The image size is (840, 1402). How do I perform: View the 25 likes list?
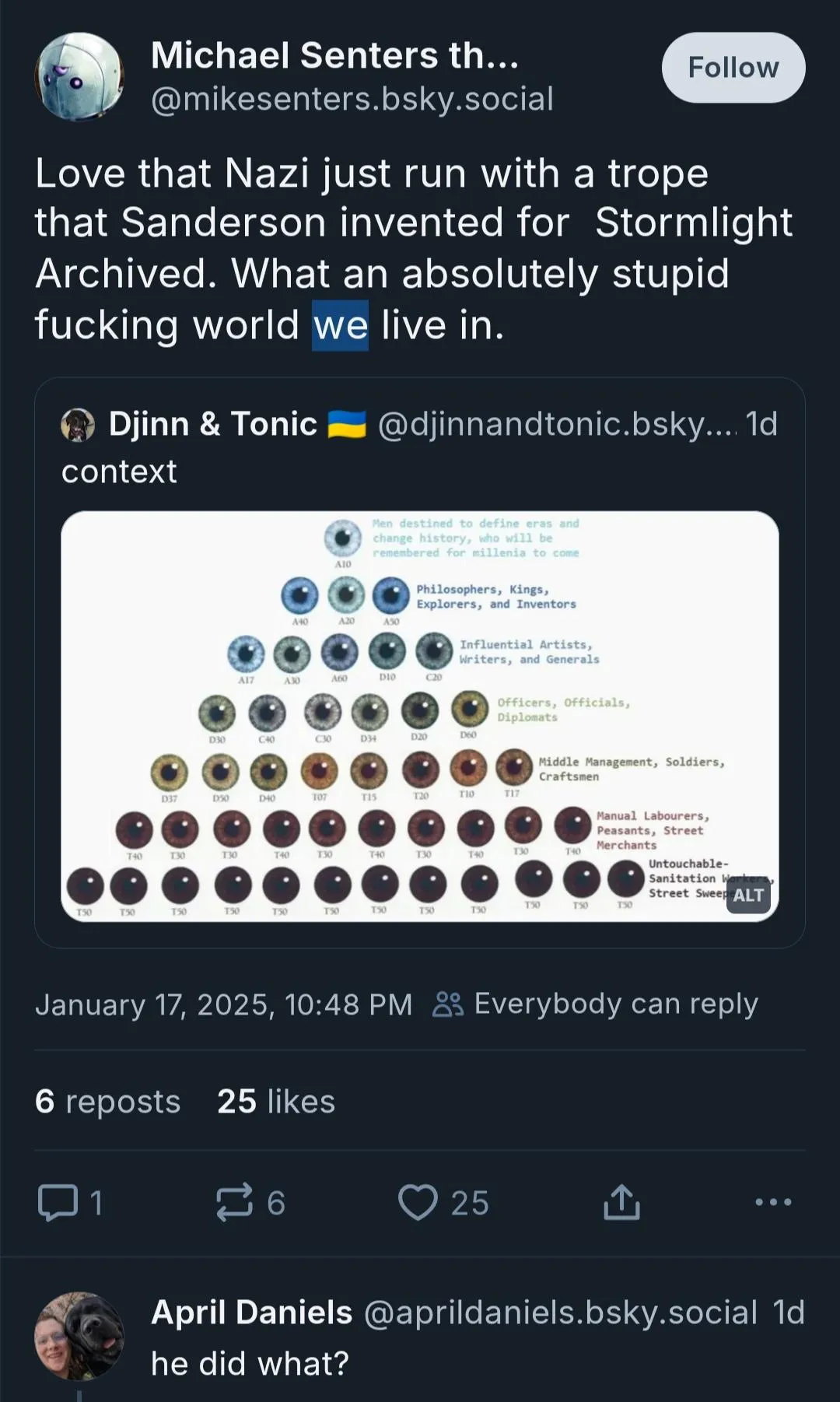tap(276, 1102)
